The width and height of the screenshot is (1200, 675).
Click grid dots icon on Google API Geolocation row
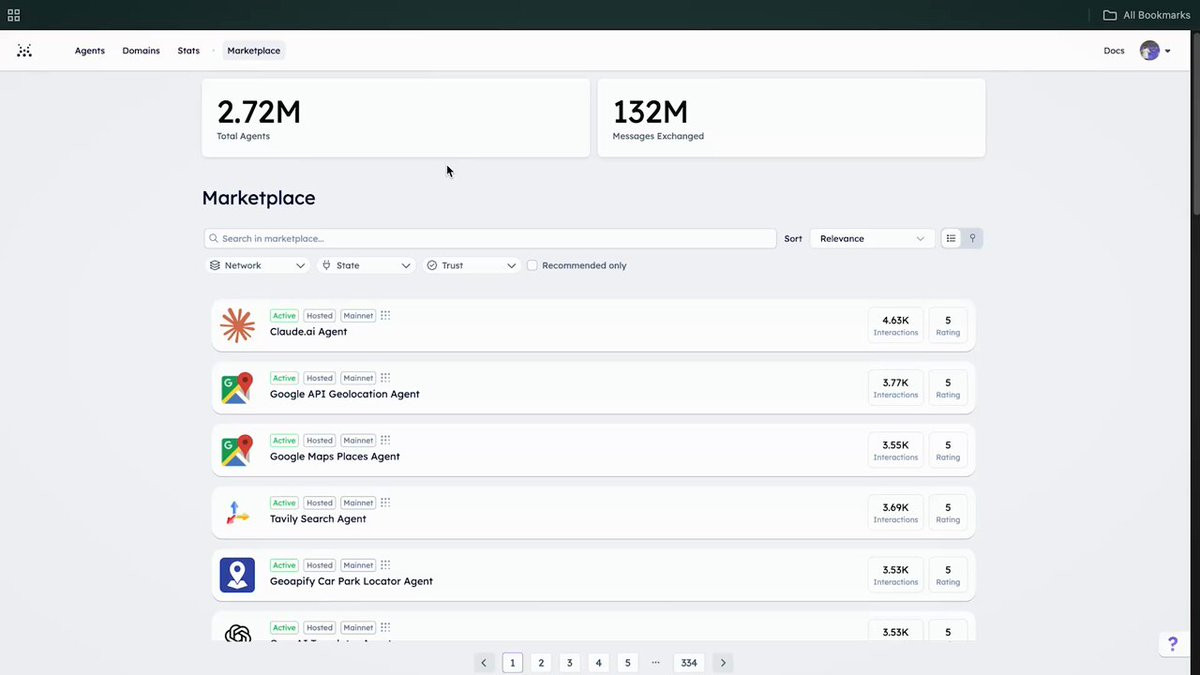point(385,378)
